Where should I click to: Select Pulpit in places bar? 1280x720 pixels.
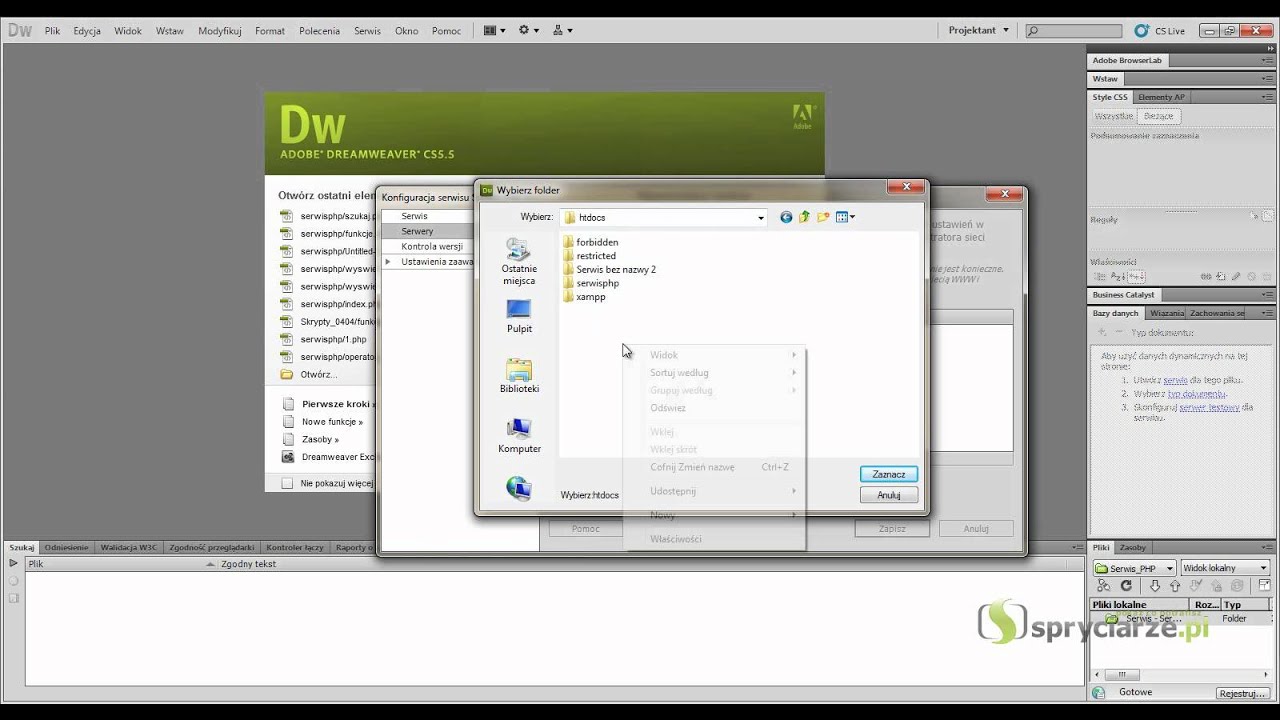click(x=519, y=316)
